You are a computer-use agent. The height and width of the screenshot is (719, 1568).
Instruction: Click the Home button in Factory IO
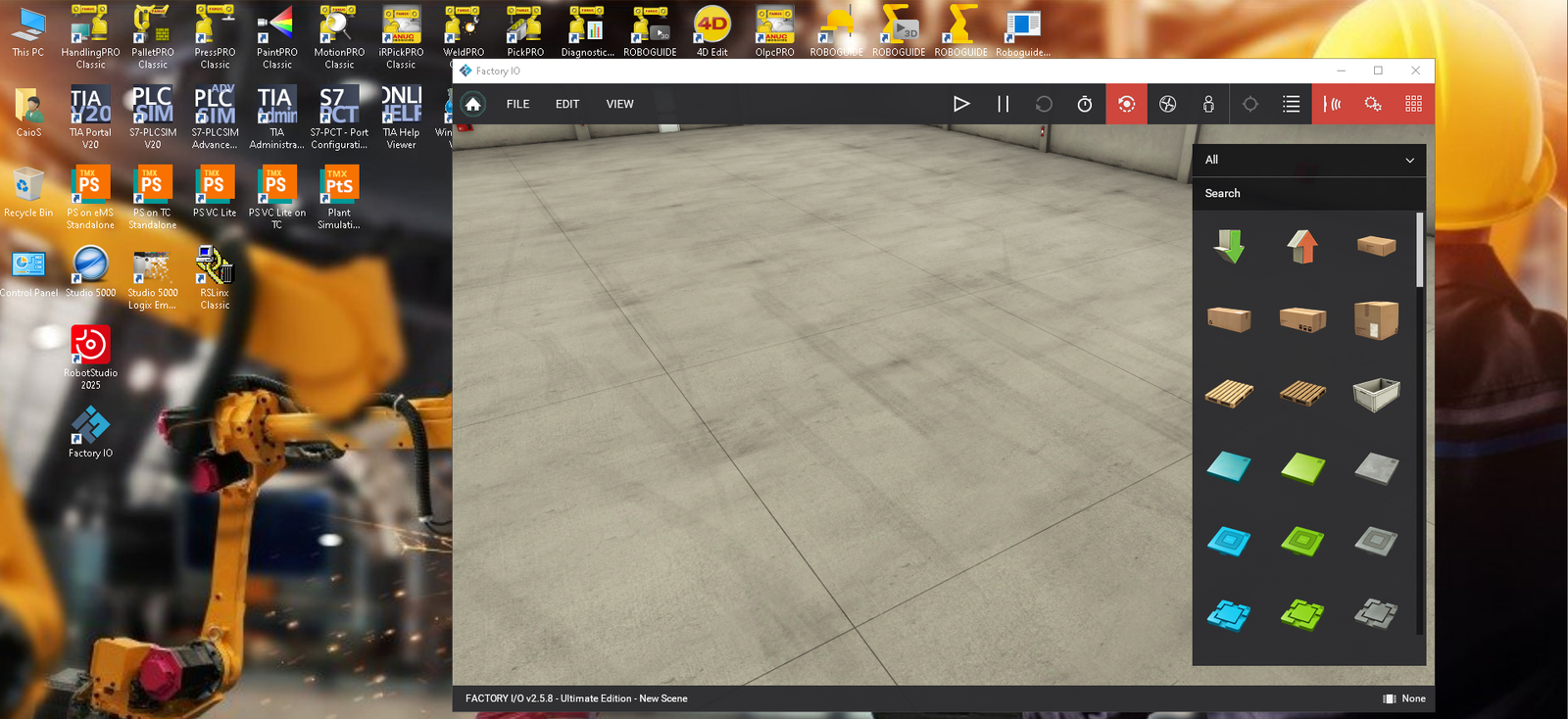(473, 104)
